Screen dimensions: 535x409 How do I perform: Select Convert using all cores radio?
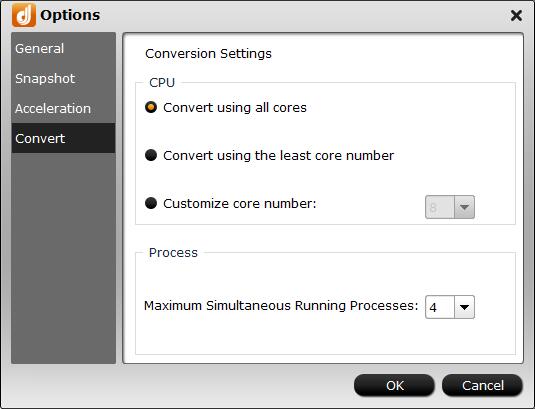tap(151, 107)
